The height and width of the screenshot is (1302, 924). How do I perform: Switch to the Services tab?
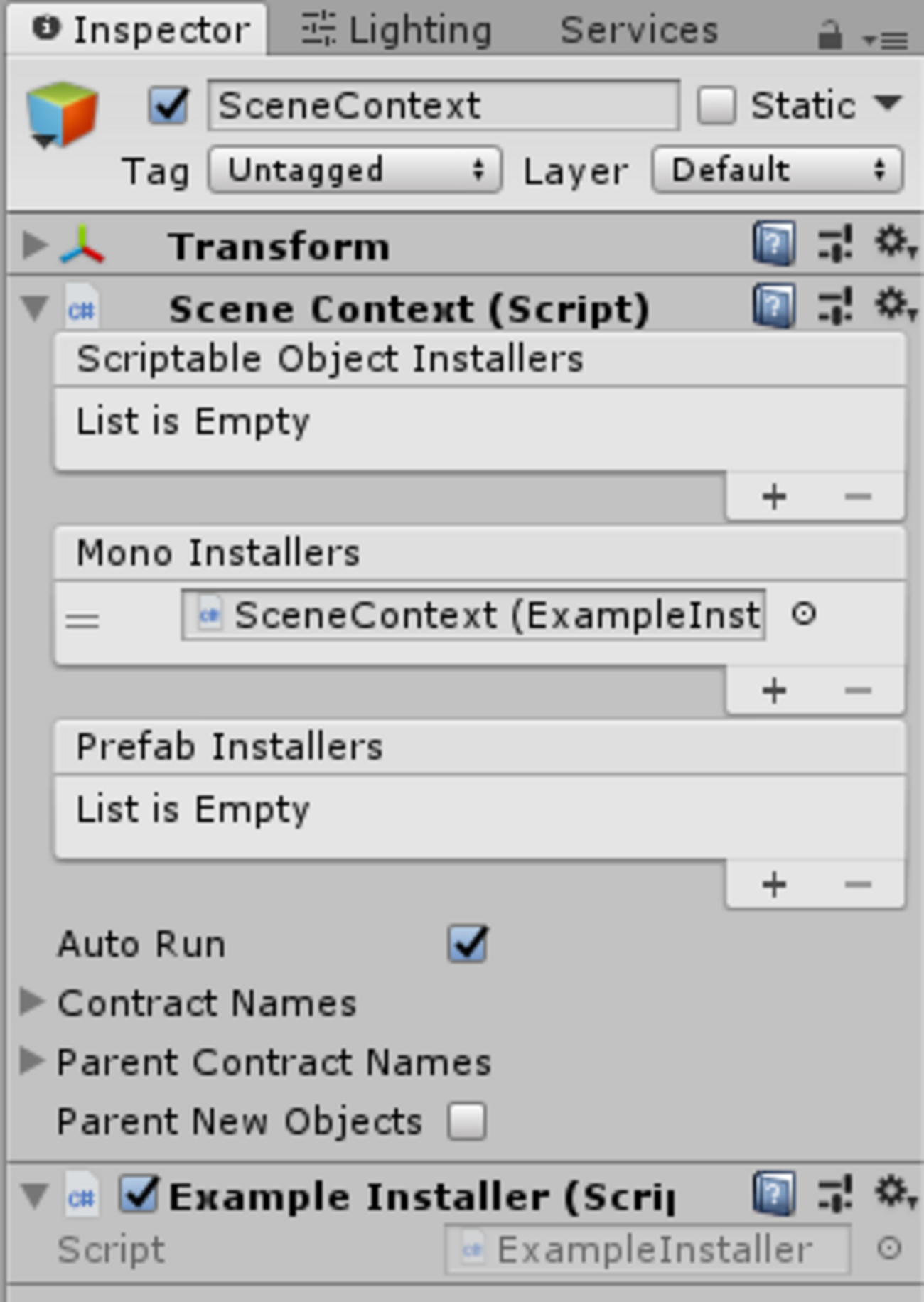[638, 28]
